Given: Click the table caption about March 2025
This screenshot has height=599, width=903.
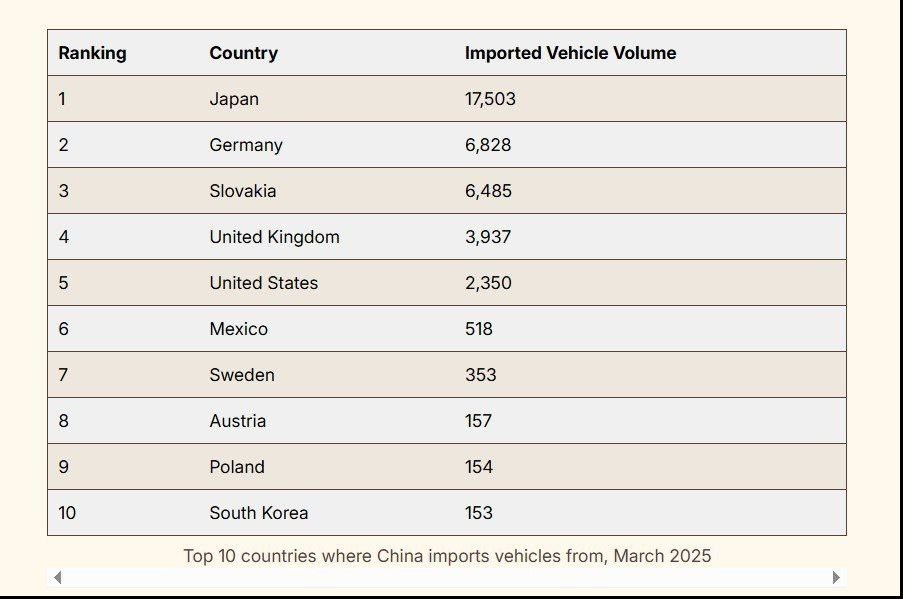Looking at the screenshot, I should pos(447,555).
